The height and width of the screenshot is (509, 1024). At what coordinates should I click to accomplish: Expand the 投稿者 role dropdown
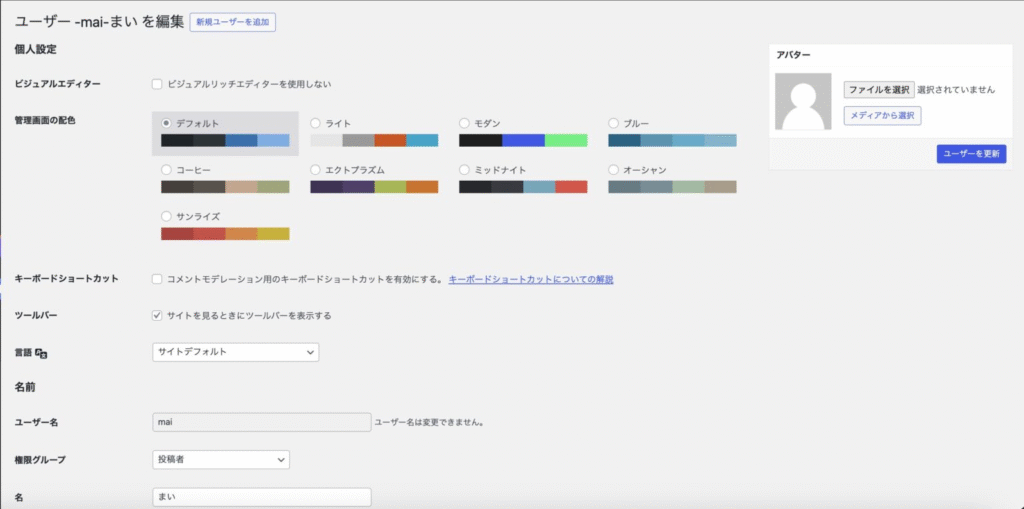tap(220, 459)
